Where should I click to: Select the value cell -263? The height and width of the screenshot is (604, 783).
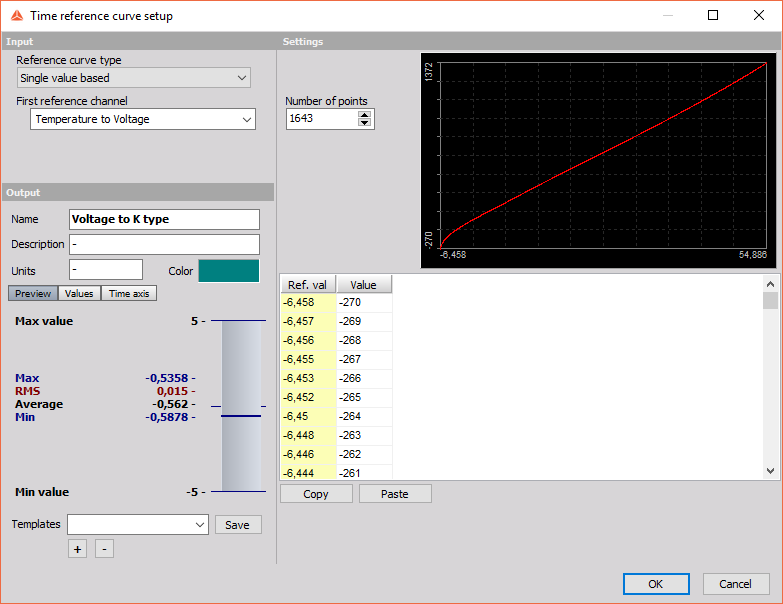pos(365,435)
